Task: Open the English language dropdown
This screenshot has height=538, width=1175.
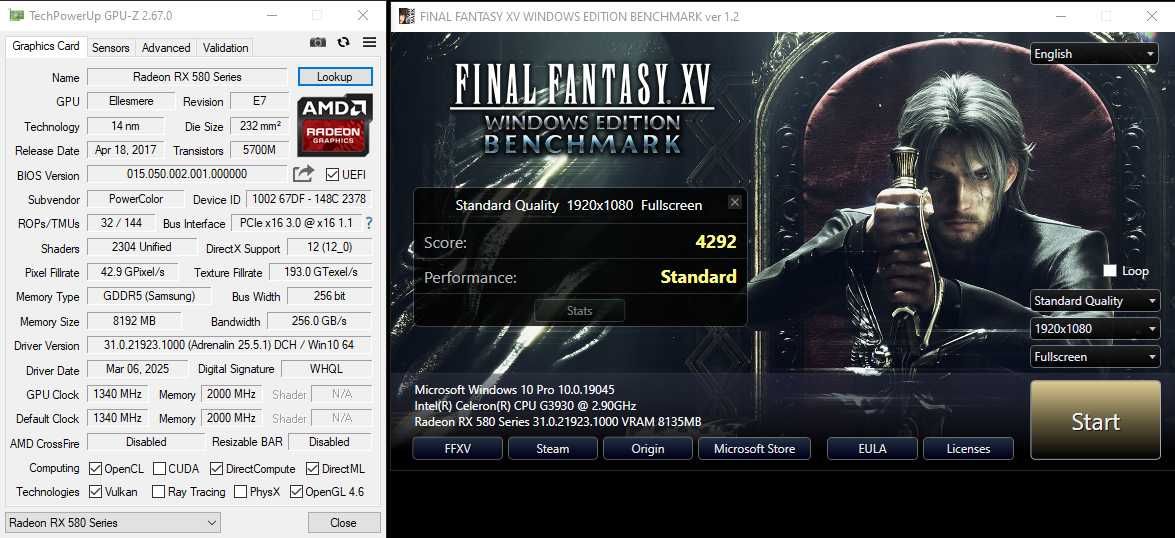Action: 1095,54
